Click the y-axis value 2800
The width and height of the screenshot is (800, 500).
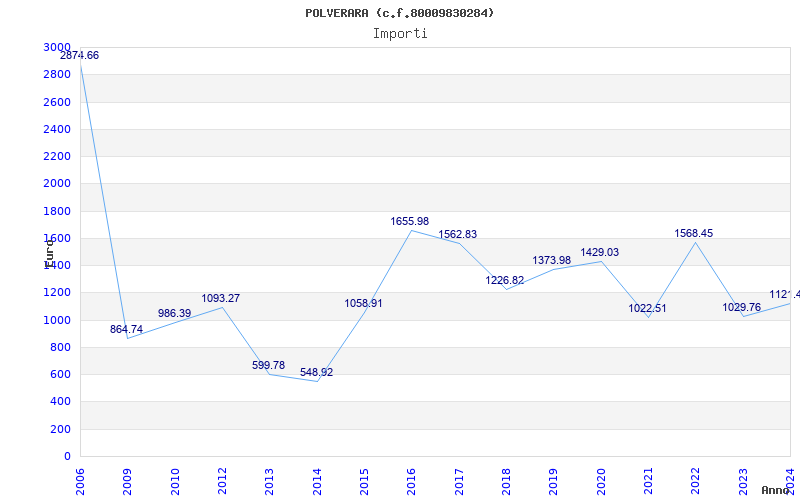click(x=57, y=75)
